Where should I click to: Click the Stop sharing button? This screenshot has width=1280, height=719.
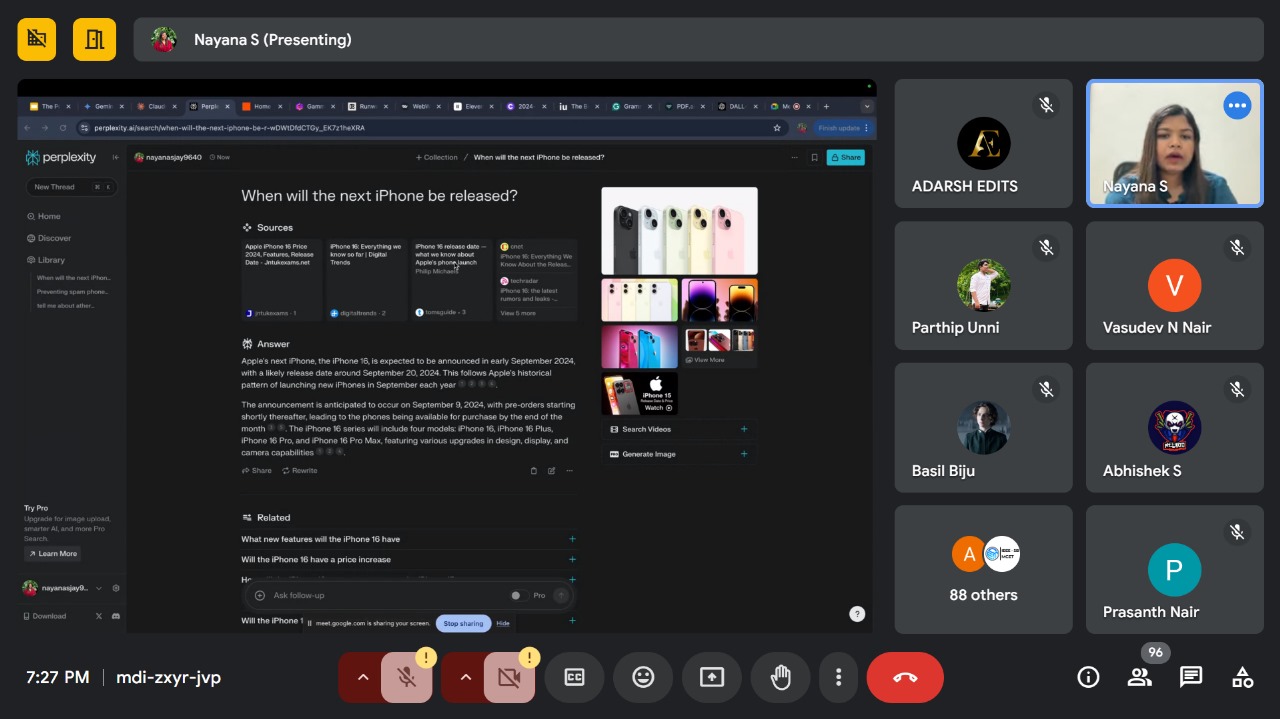click(x=463, y=623)
